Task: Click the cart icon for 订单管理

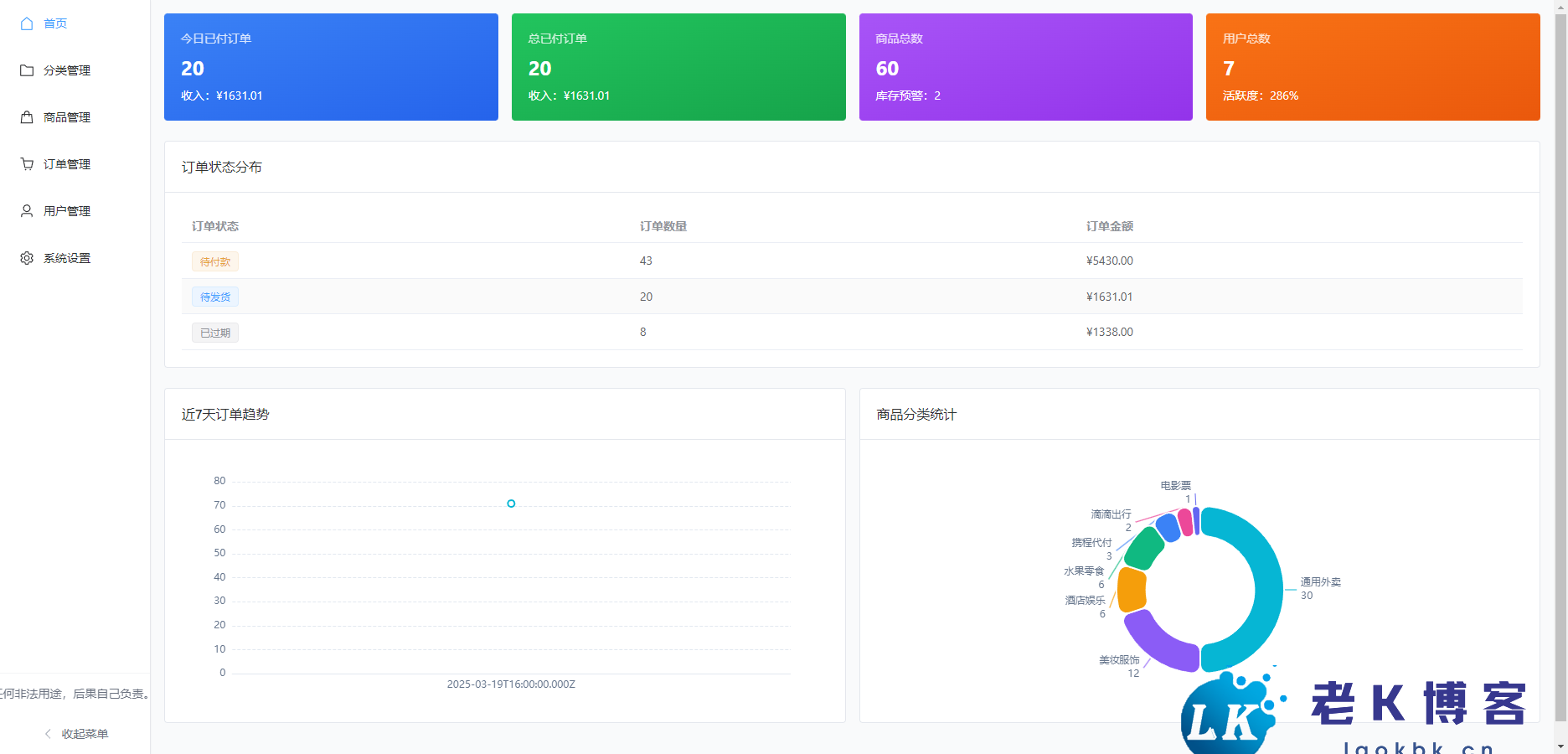Action: pos(27,164)
